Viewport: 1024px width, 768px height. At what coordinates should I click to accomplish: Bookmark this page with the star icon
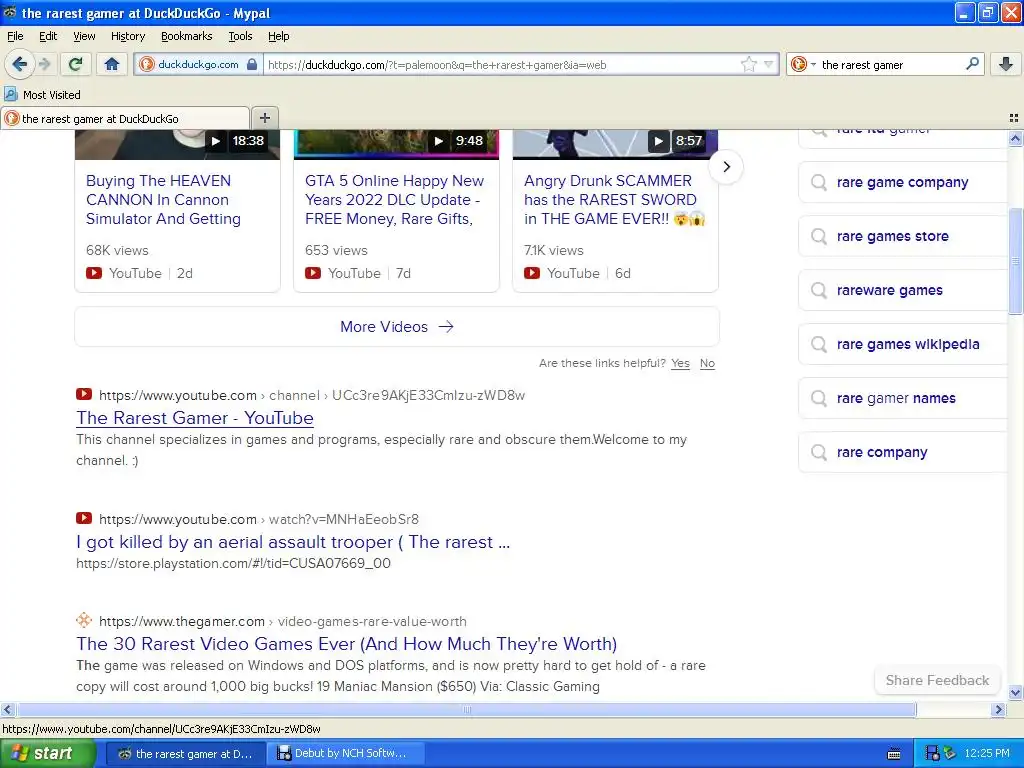pyautogui.click(x=748, y=65)
